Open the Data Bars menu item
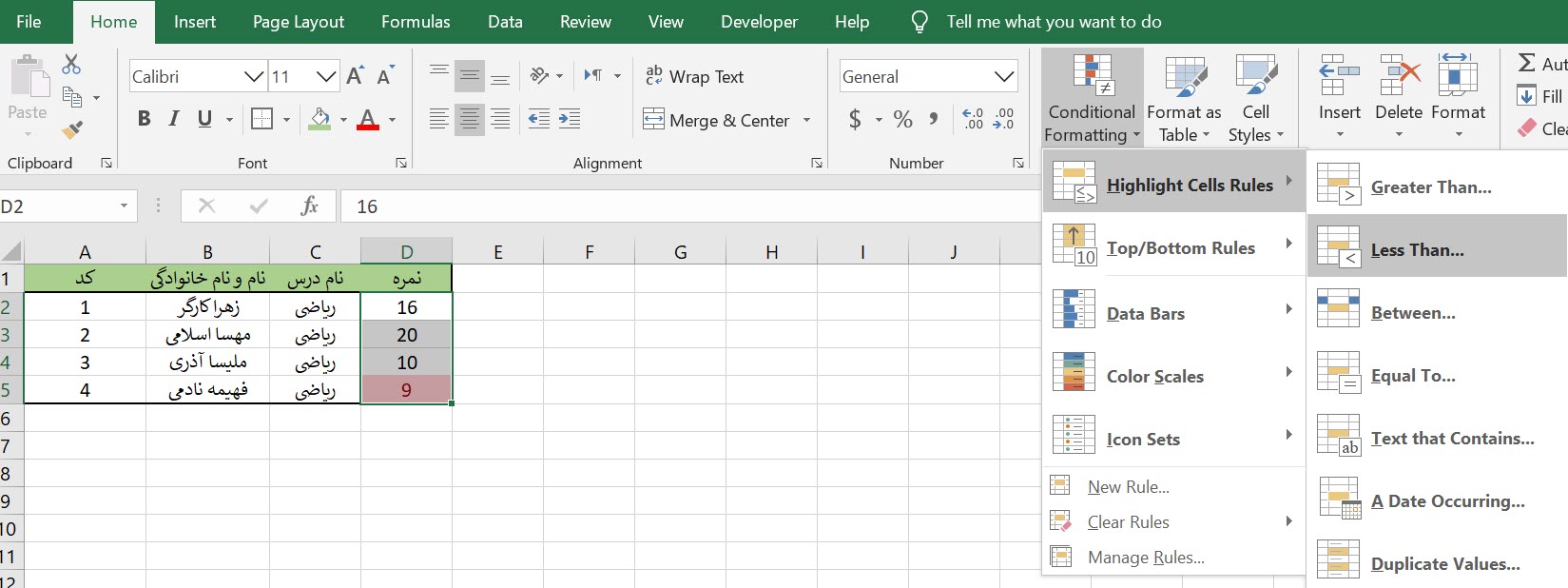 click(x=1173, y=312)
